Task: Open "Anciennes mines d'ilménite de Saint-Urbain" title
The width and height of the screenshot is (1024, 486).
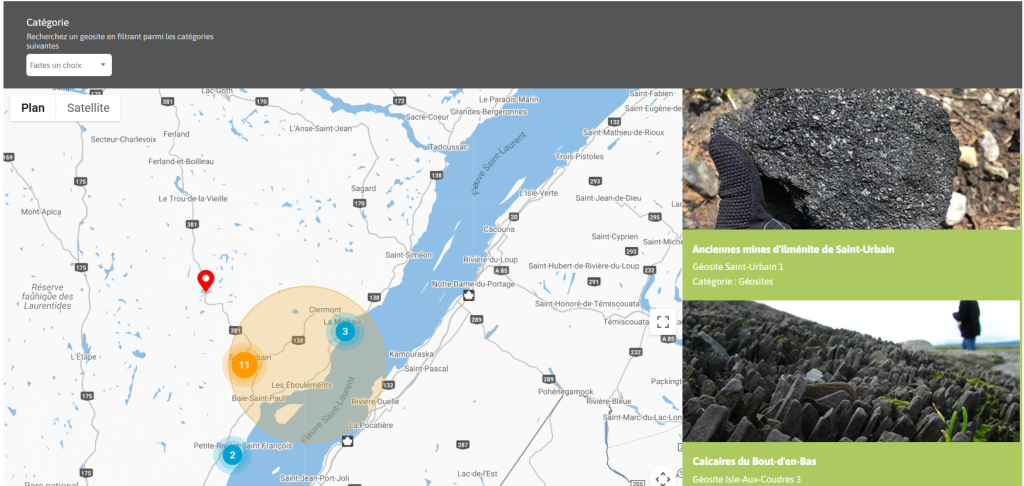Action: (793, 250)
